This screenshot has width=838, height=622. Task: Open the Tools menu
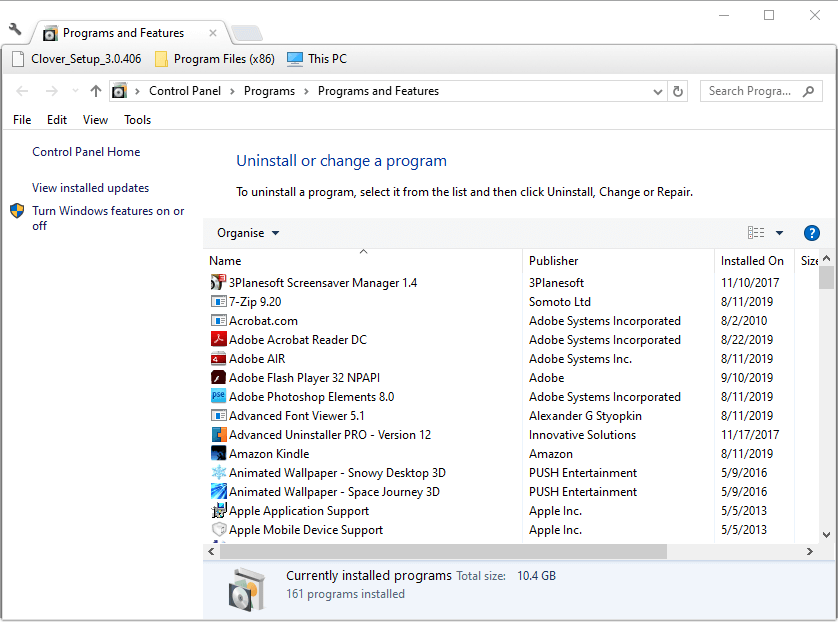point(137,120)
